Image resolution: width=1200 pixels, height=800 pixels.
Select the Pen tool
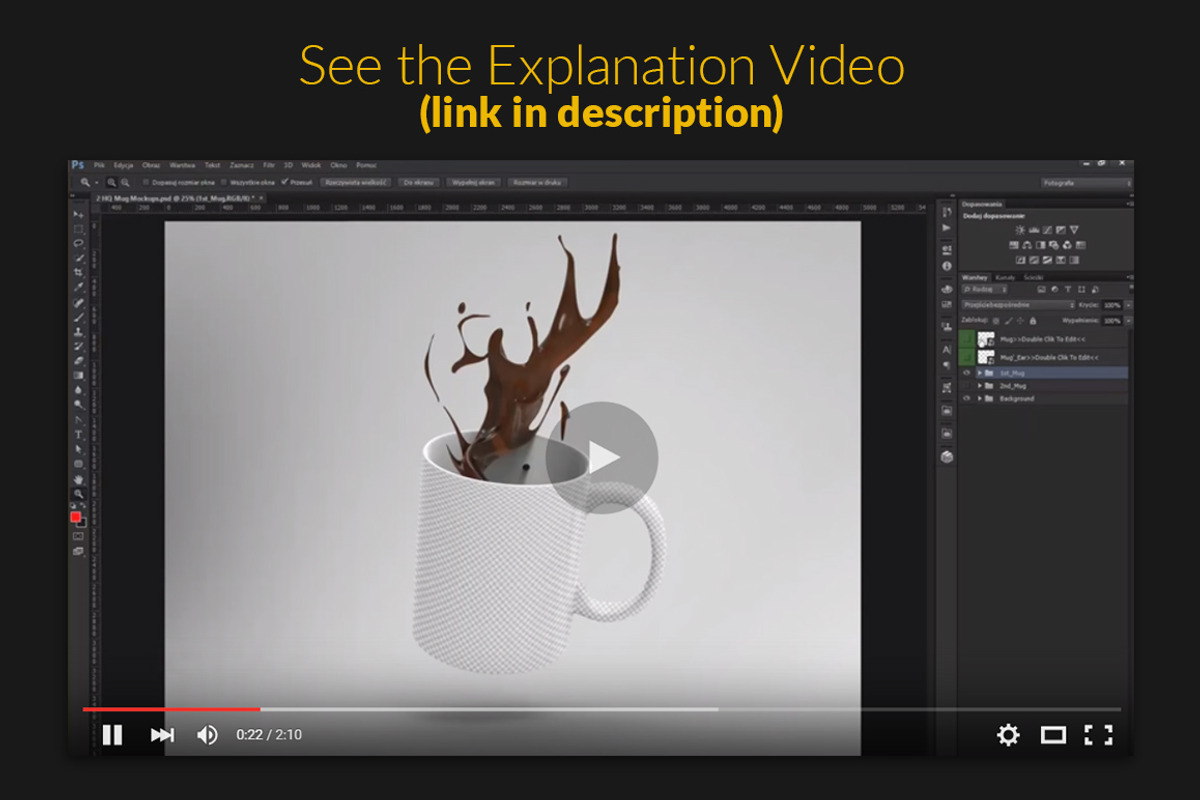tap(78, 420)
